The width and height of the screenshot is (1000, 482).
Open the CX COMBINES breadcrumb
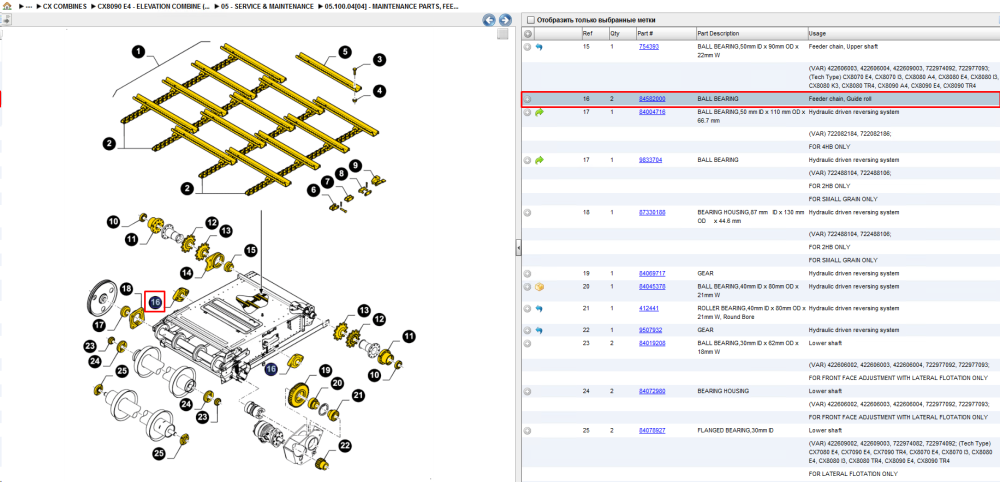point(65,6)
